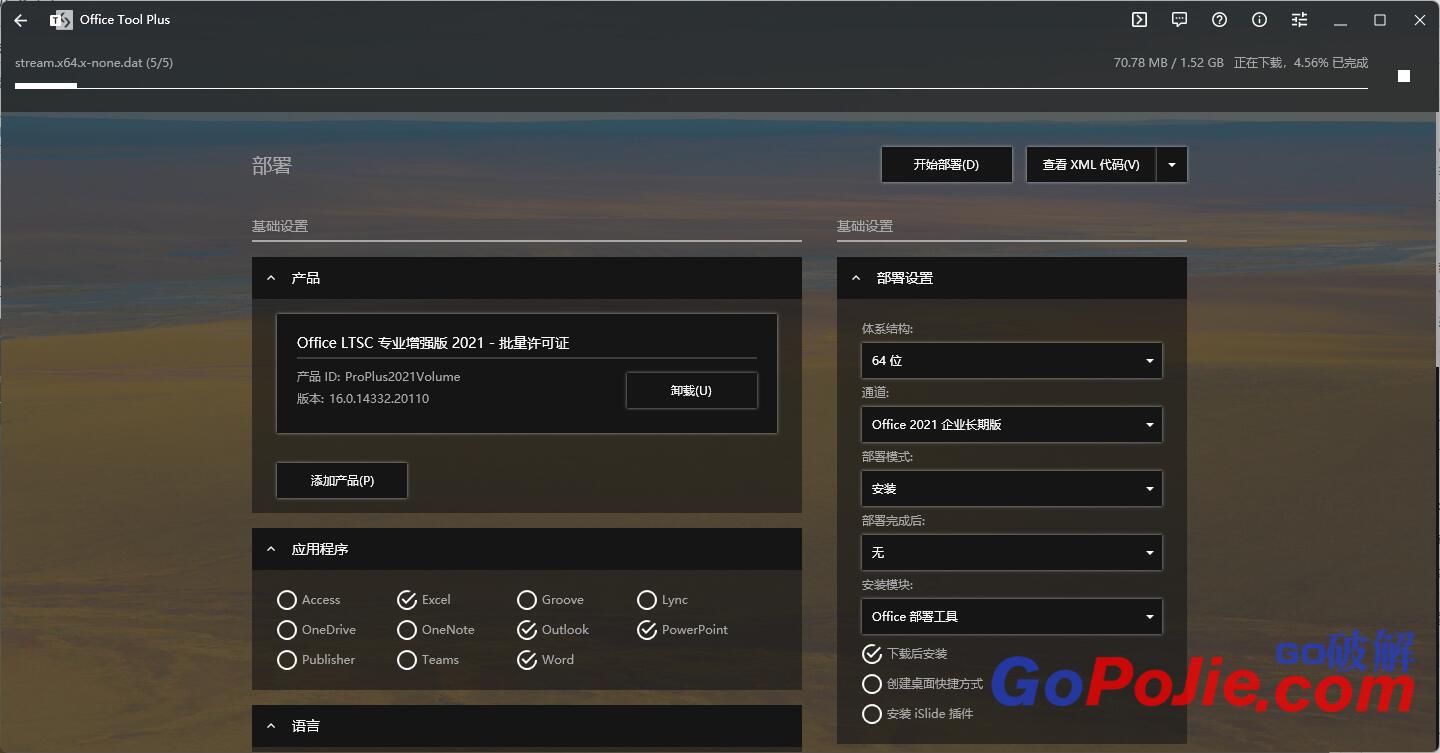Screen dimensions: 1440x753
Task: Open the feedback chat icon
Action: click(x=1179, y=20)
